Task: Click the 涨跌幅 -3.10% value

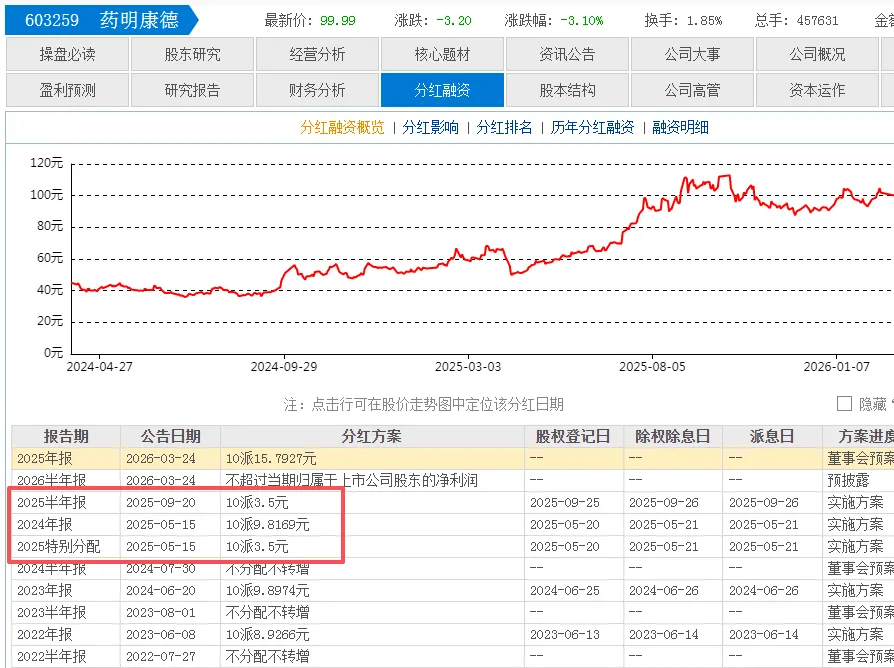Action: (582, 21)
